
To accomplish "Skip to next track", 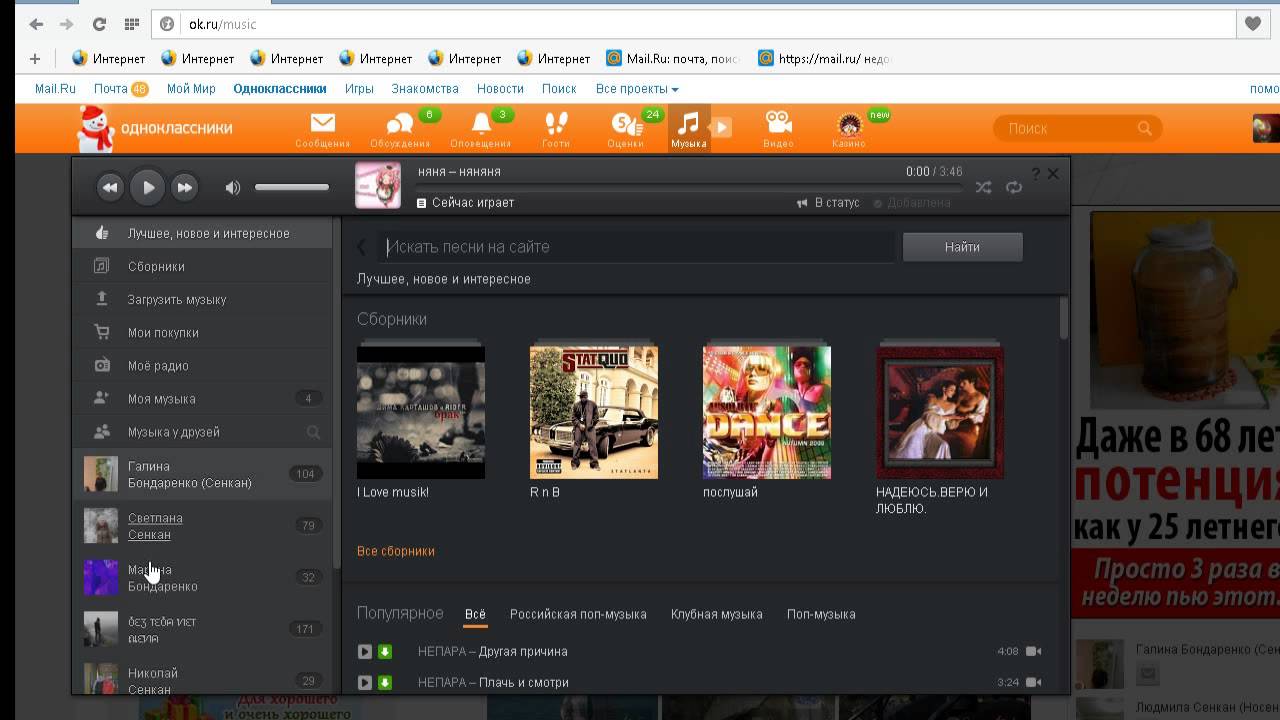I will coord(185,187).
